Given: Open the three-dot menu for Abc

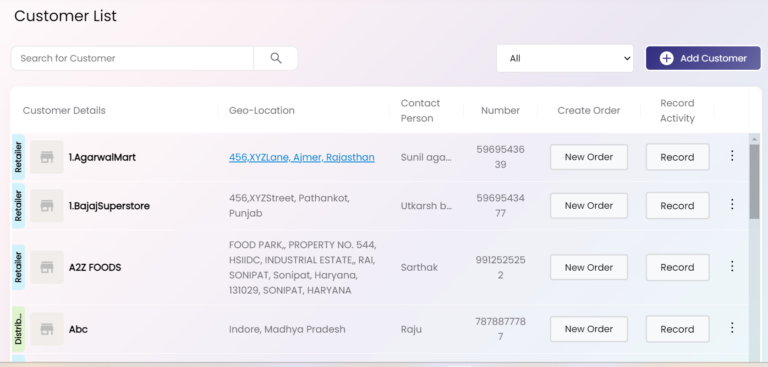Looking at the screenshot, I should 732,328.
